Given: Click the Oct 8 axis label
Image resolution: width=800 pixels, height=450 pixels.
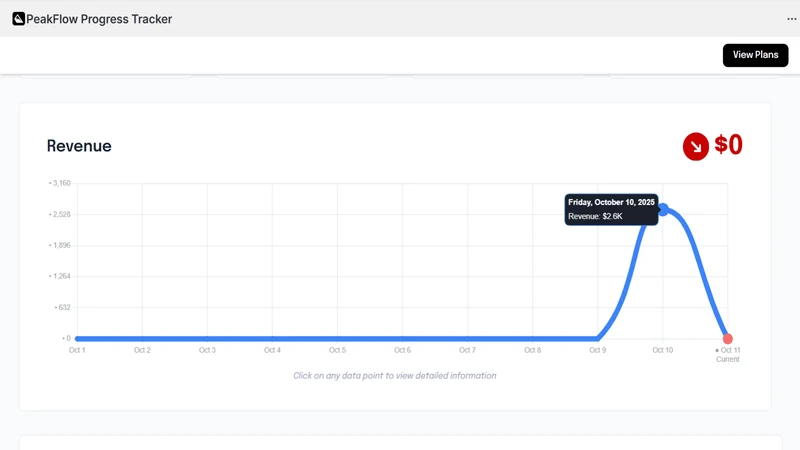Looking at the screenshot, I should (x=533, y=350).
